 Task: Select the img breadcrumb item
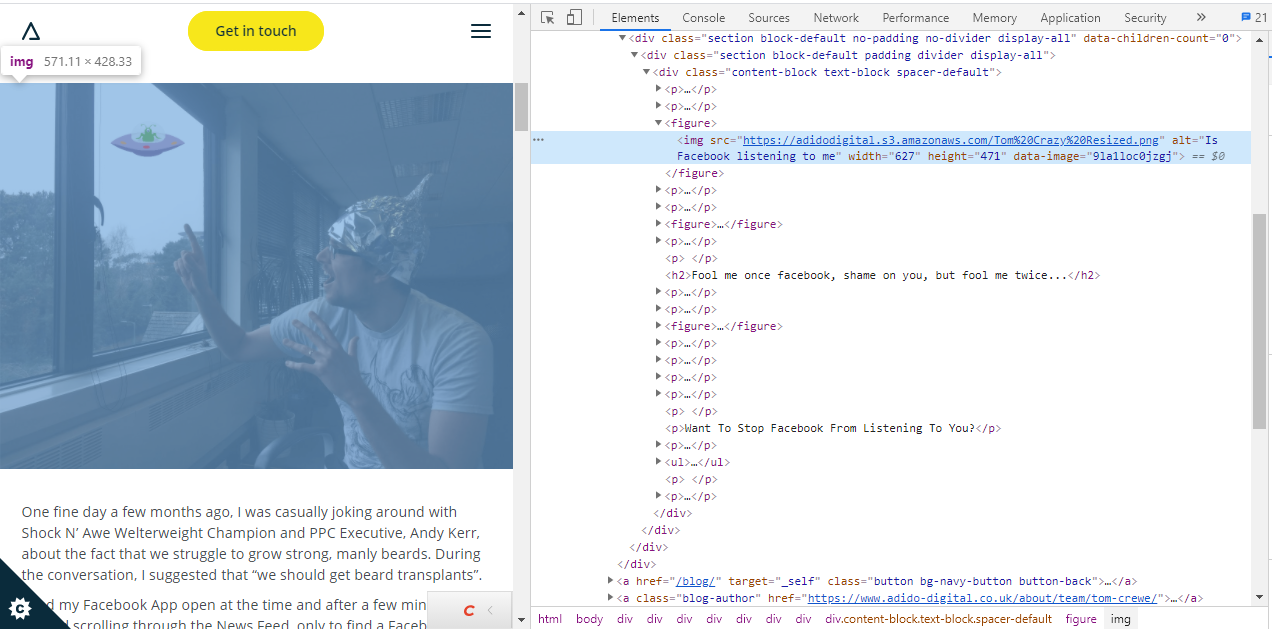(x=1121, y=619)
